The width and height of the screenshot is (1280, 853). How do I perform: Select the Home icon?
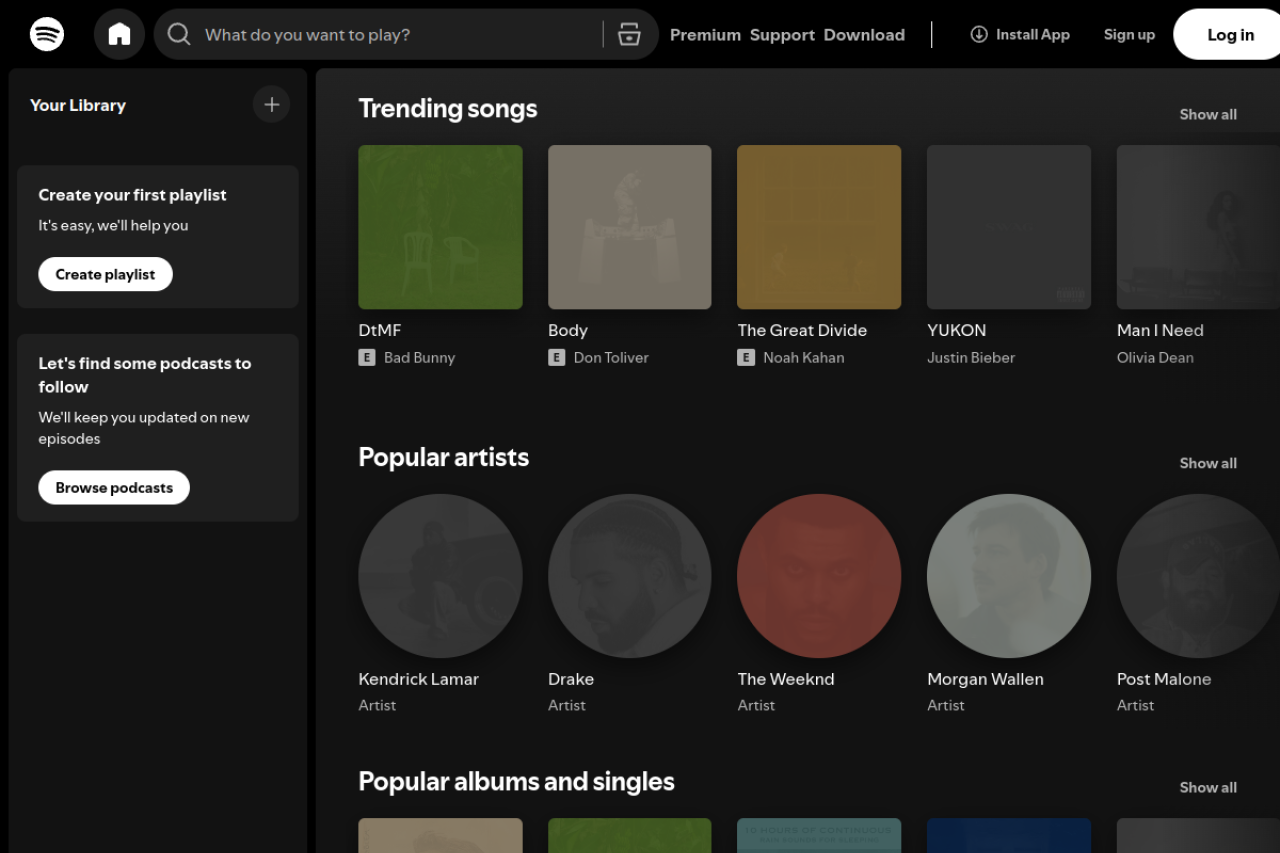point(119,33)
